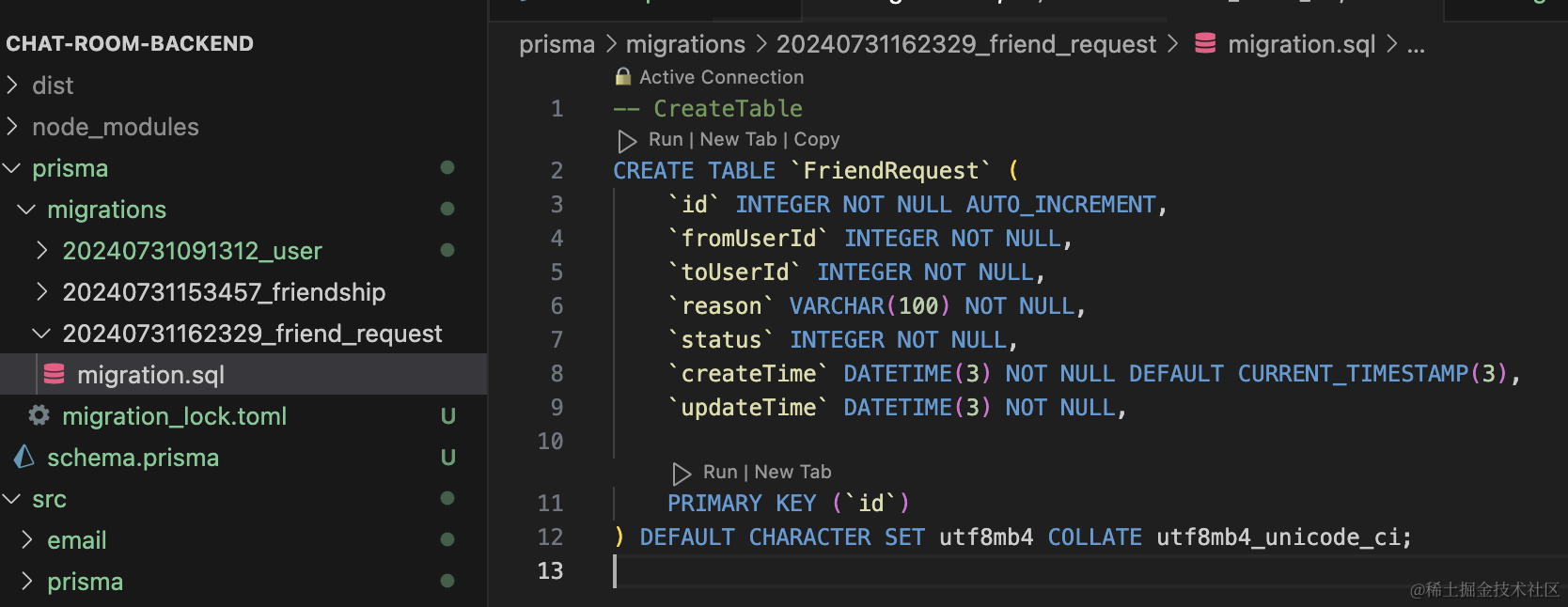Open the breadcrumb ellipsis after migration.sql
Image resolution: width=1568 pixels, height=607 pixels.
tap(1416, 44)
